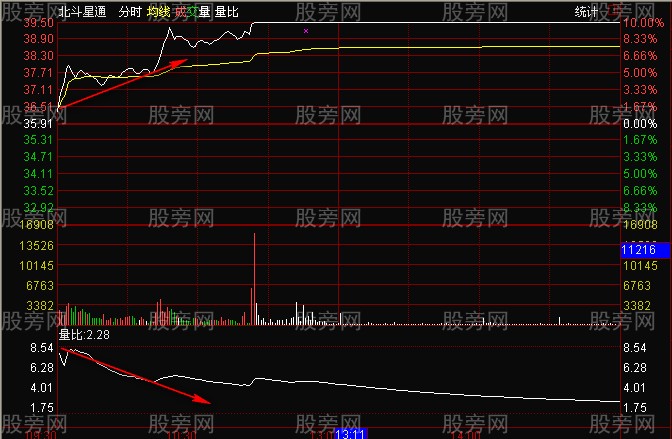The height and width of the screenshot is (439, 672).
Task: Click the 37.11 price axis label
Action: 39,90
